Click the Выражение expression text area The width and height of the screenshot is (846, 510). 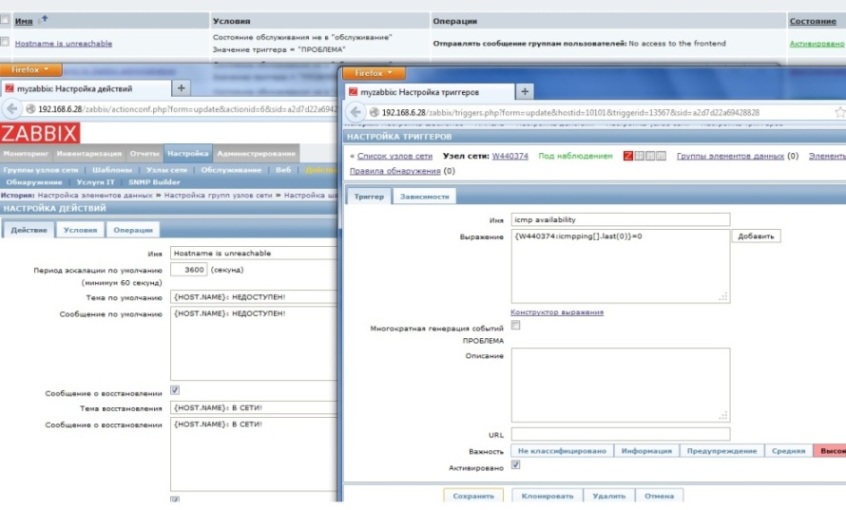620,267
